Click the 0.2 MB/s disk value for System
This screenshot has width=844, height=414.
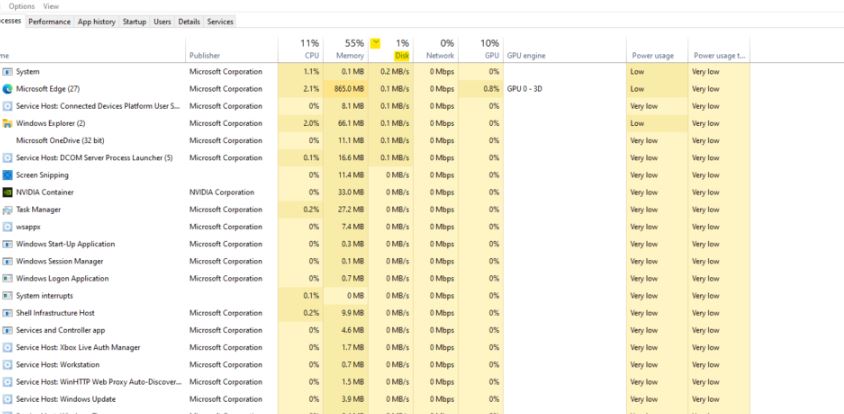395,72
